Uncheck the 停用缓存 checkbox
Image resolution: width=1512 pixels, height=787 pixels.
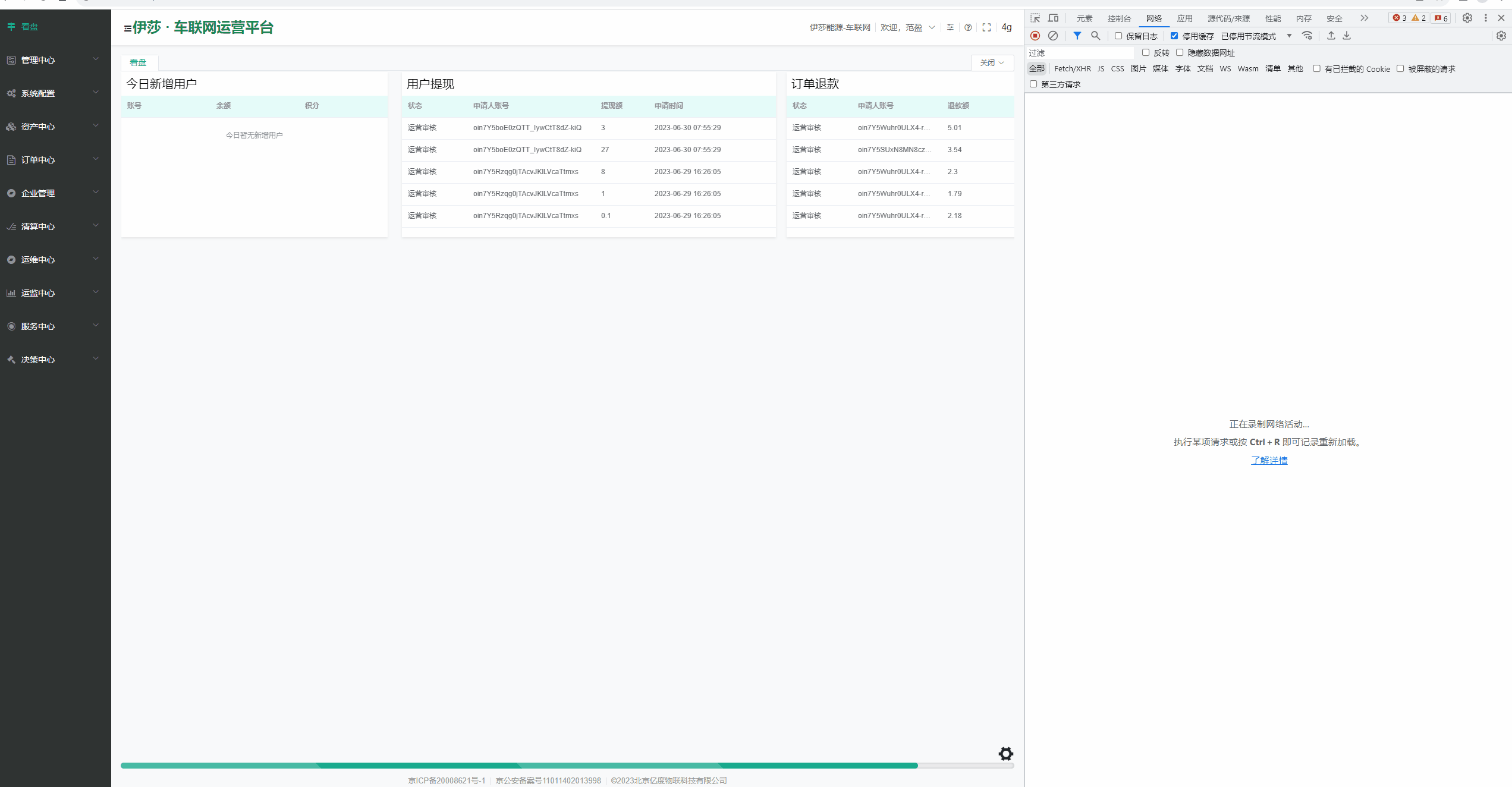pos(1174,36)
